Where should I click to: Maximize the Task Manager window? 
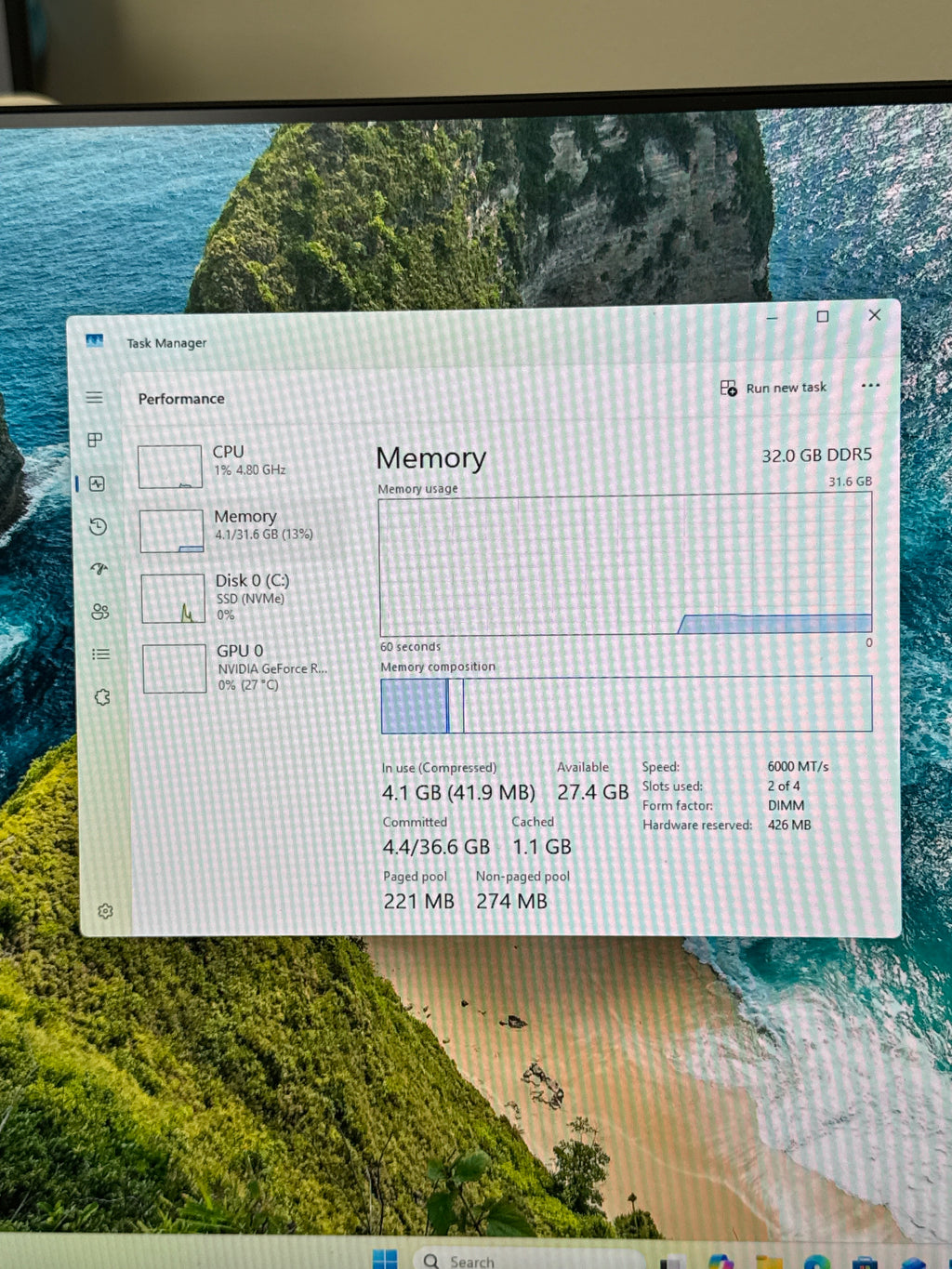tap(823, 316)
